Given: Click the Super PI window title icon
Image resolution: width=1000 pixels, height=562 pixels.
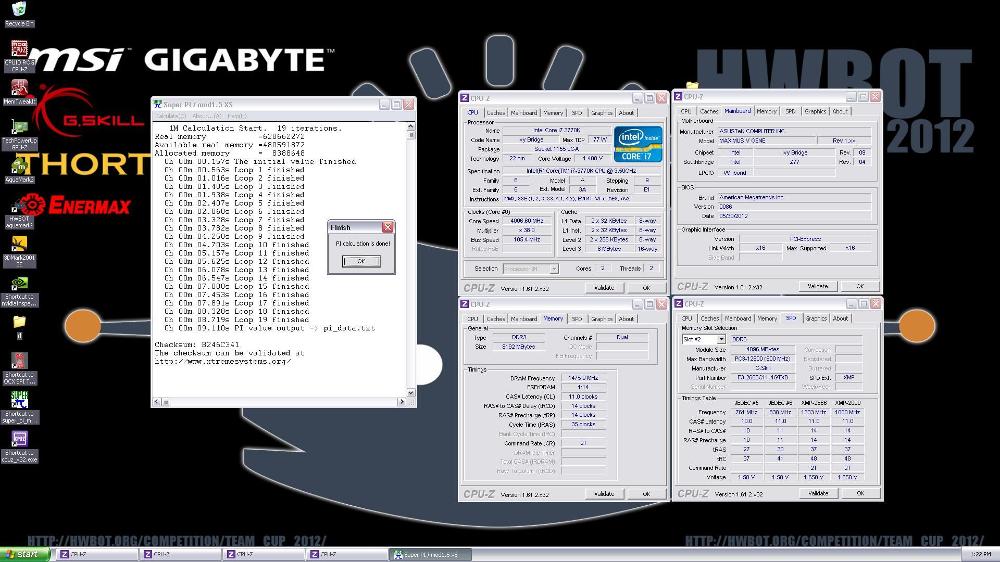Looking at the screenshot, I should (158, 104).
